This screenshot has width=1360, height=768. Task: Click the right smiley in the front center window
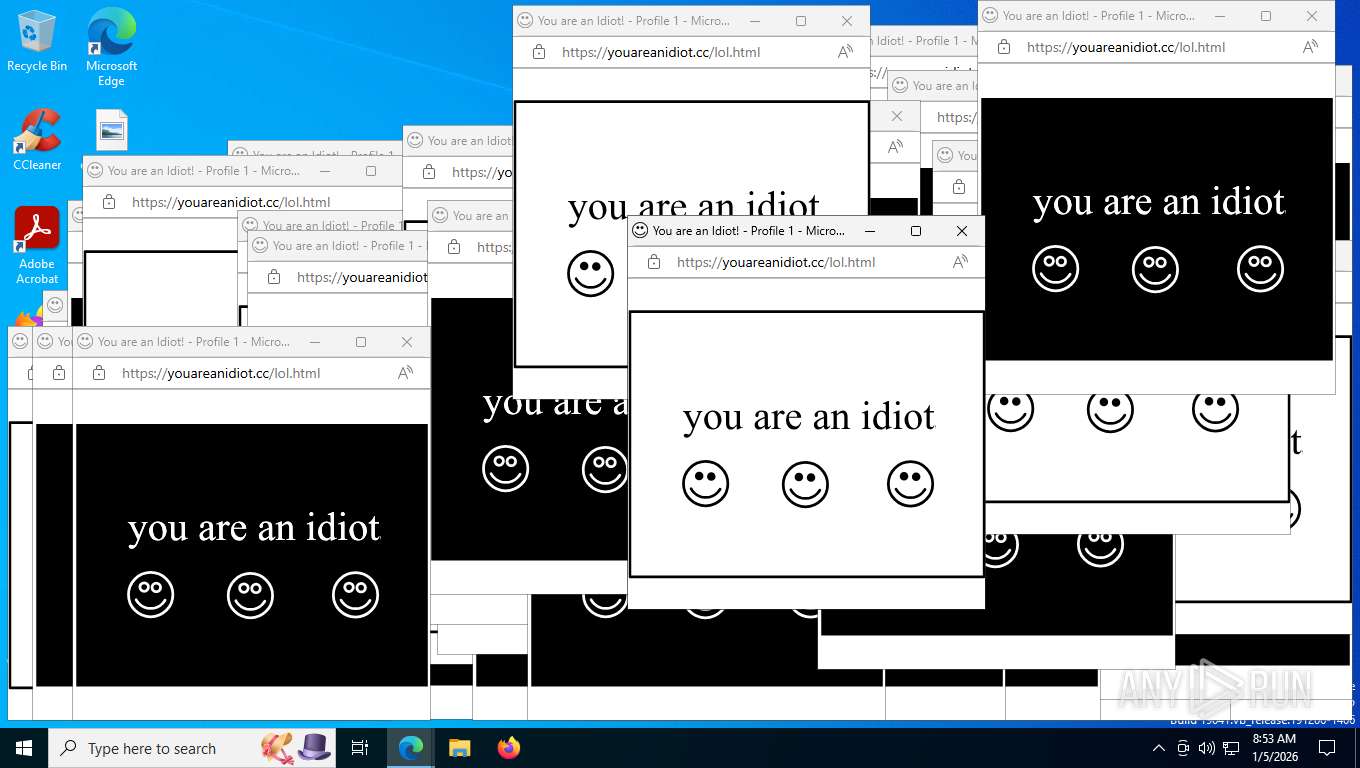(x=910, y=484)
